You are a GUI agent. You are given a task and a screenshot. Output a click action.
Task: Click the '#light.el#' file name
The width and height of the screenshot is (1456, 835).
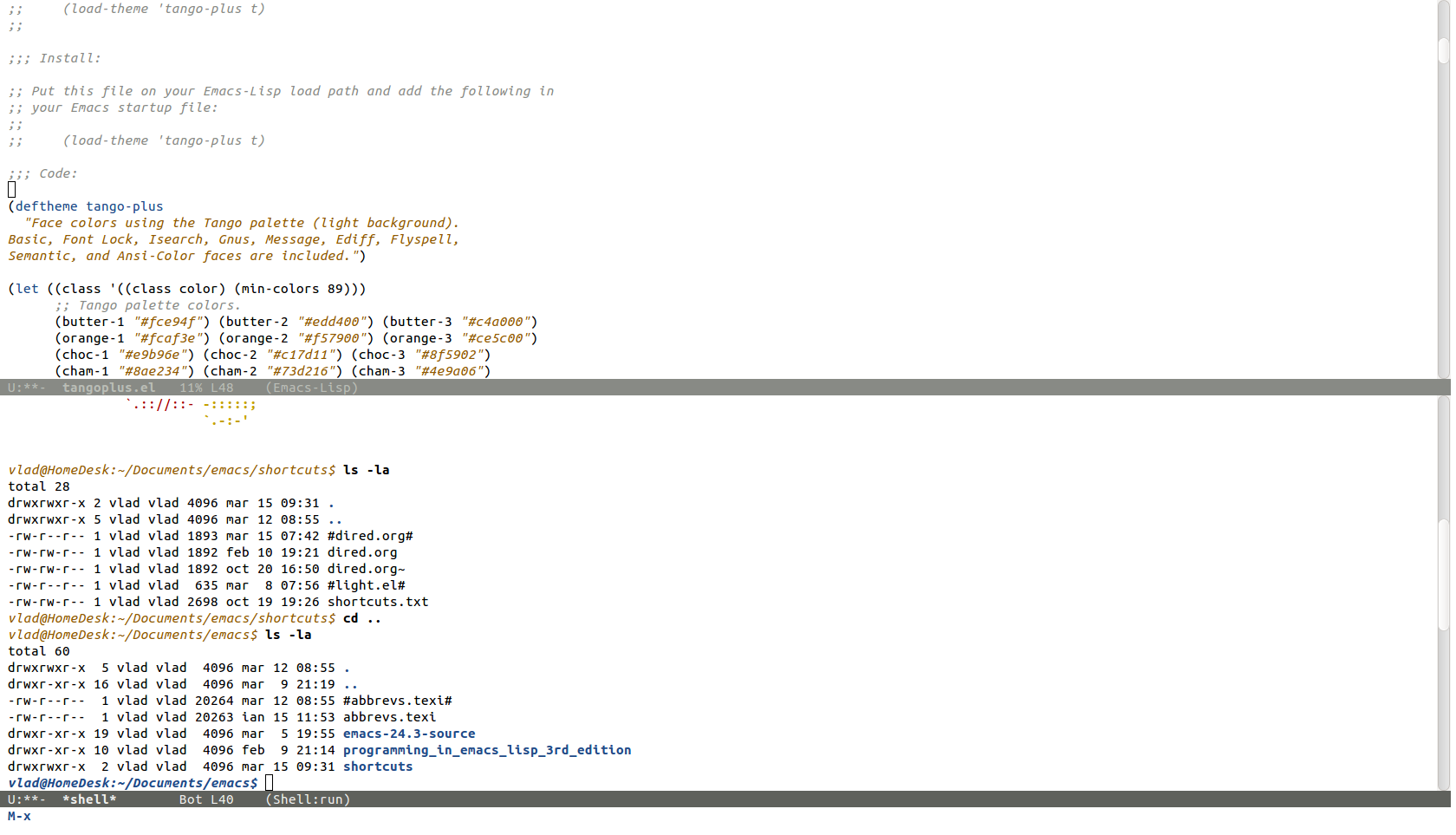pyautogui.click(x=367, y=585)
